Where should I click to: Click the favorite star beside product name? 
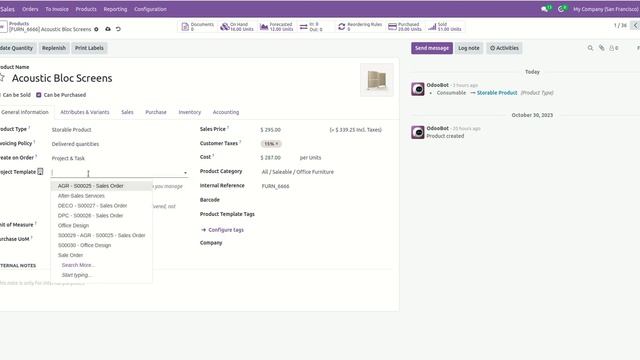pos(2,78)
